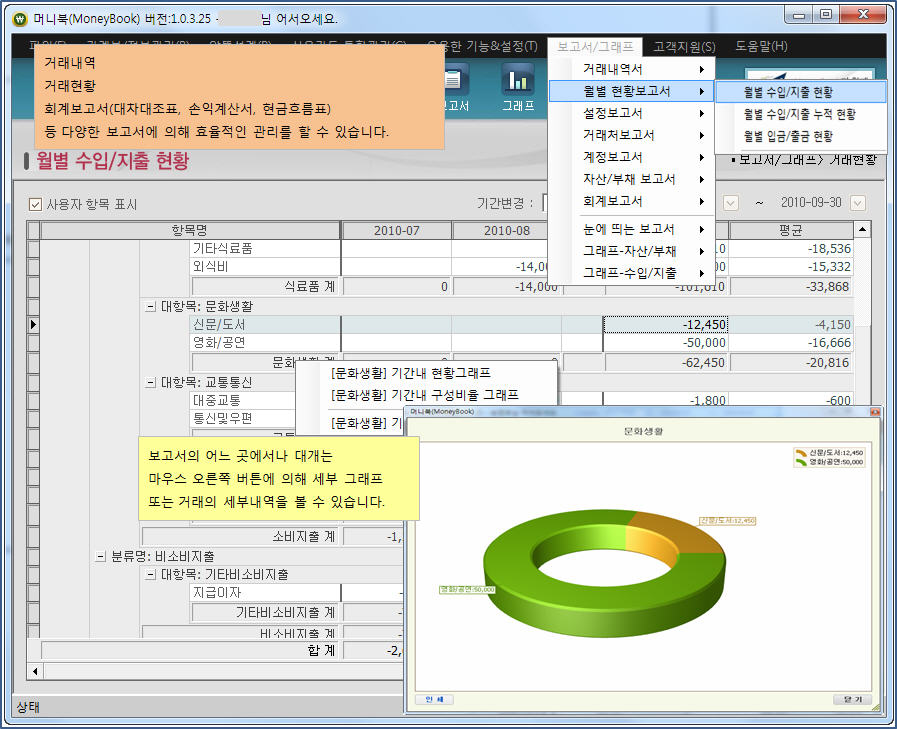The width and height of the screenshot is (897, 729).
Task: Select 월별 수입/지출 누적 현황 submenu item
Action: 800,114
